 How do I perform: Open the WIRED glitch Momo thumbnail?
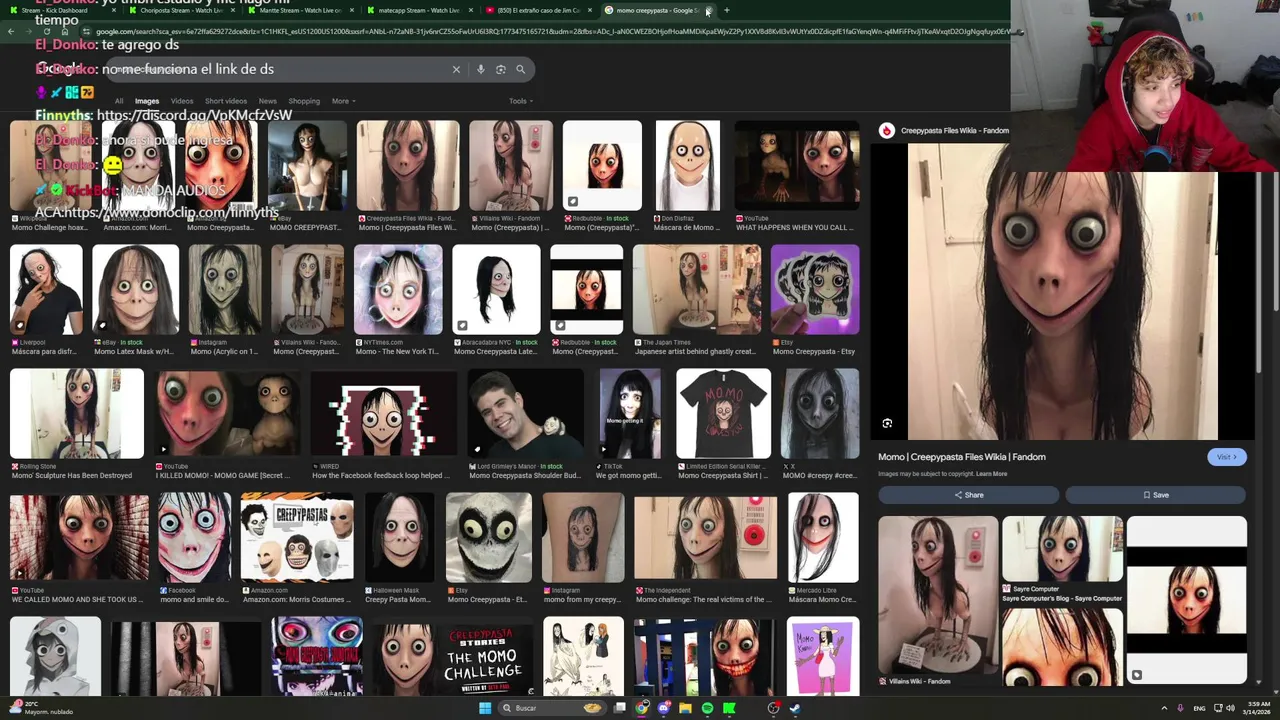click(x=384, y=414)
